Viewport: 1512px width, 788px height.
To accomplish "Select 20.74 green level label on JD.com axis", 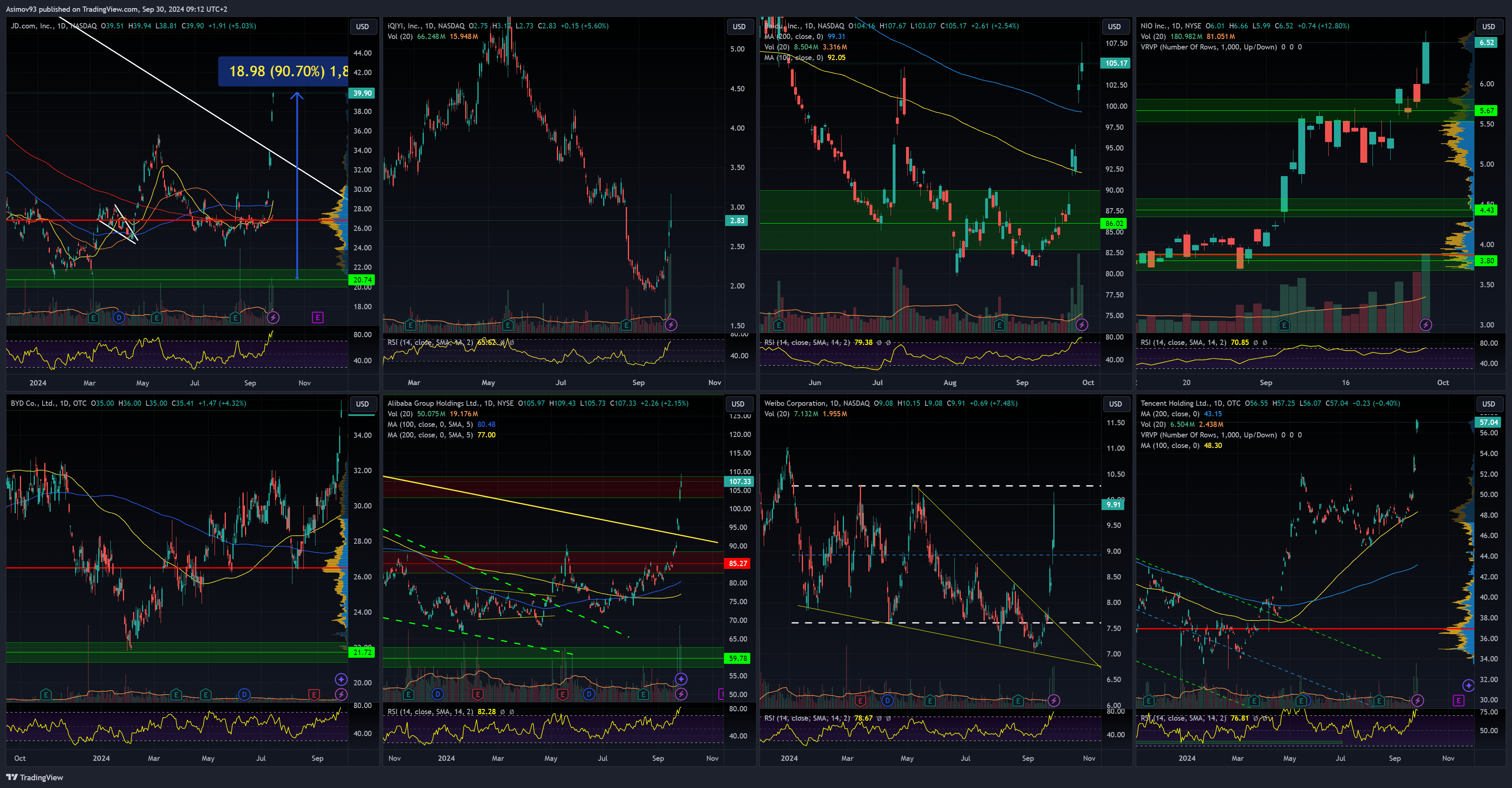I will [362, 280].
